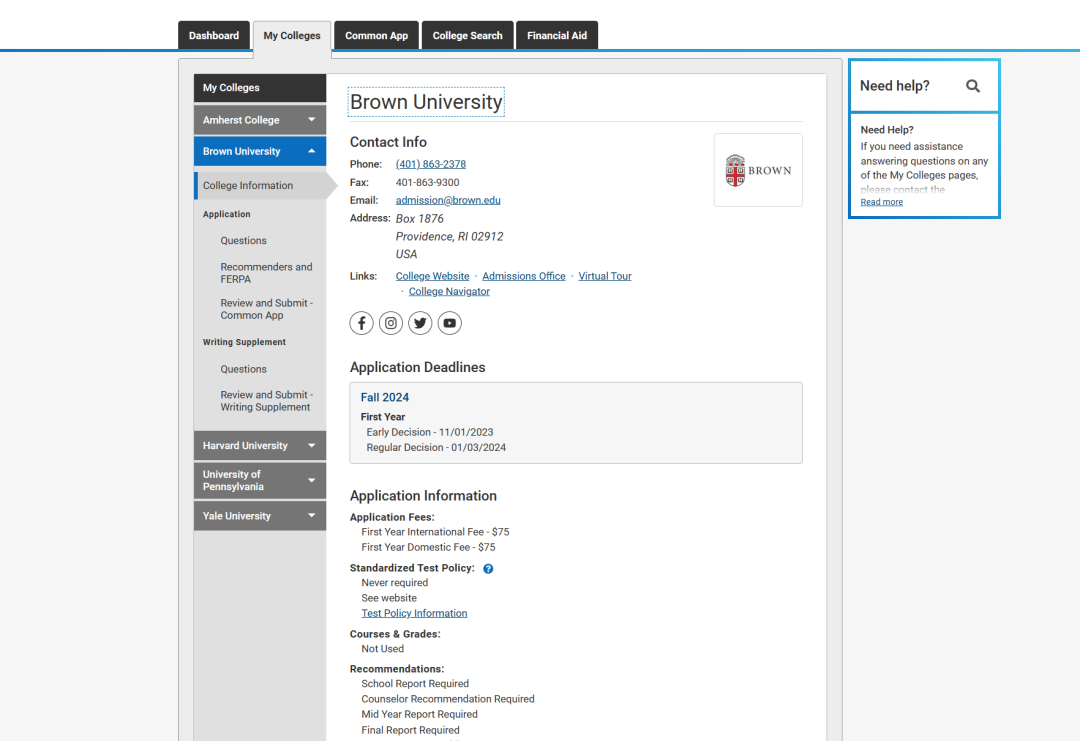Expand the Yale University section
1080x741 pixels.
coord(260,516)
